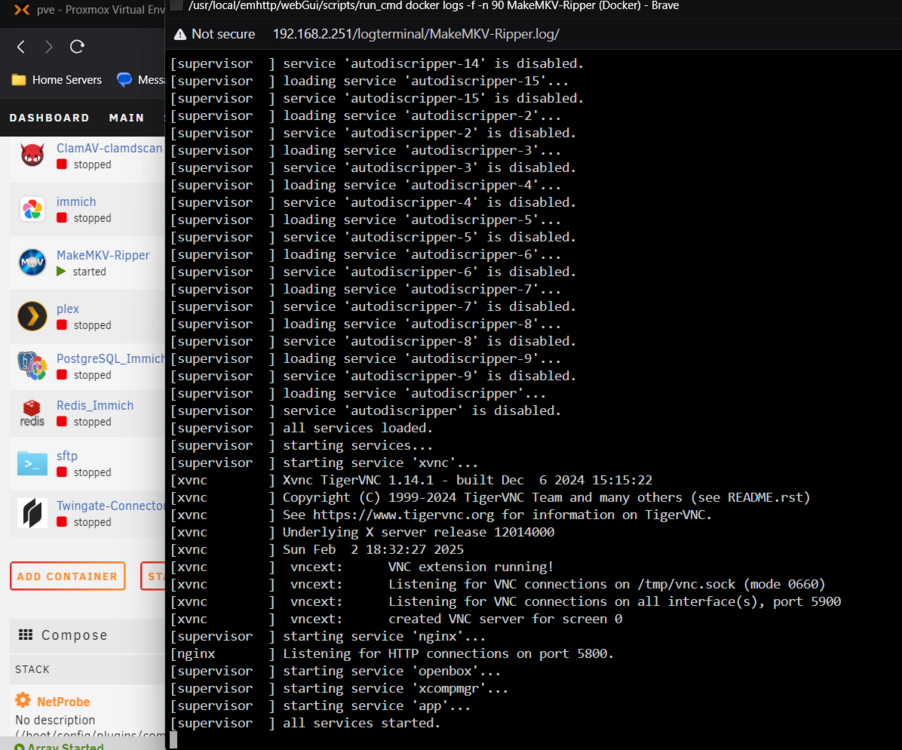The height and width of the screenshot is (750, 902).
Task: Reload the page with refresh icon
Action: 77,47
